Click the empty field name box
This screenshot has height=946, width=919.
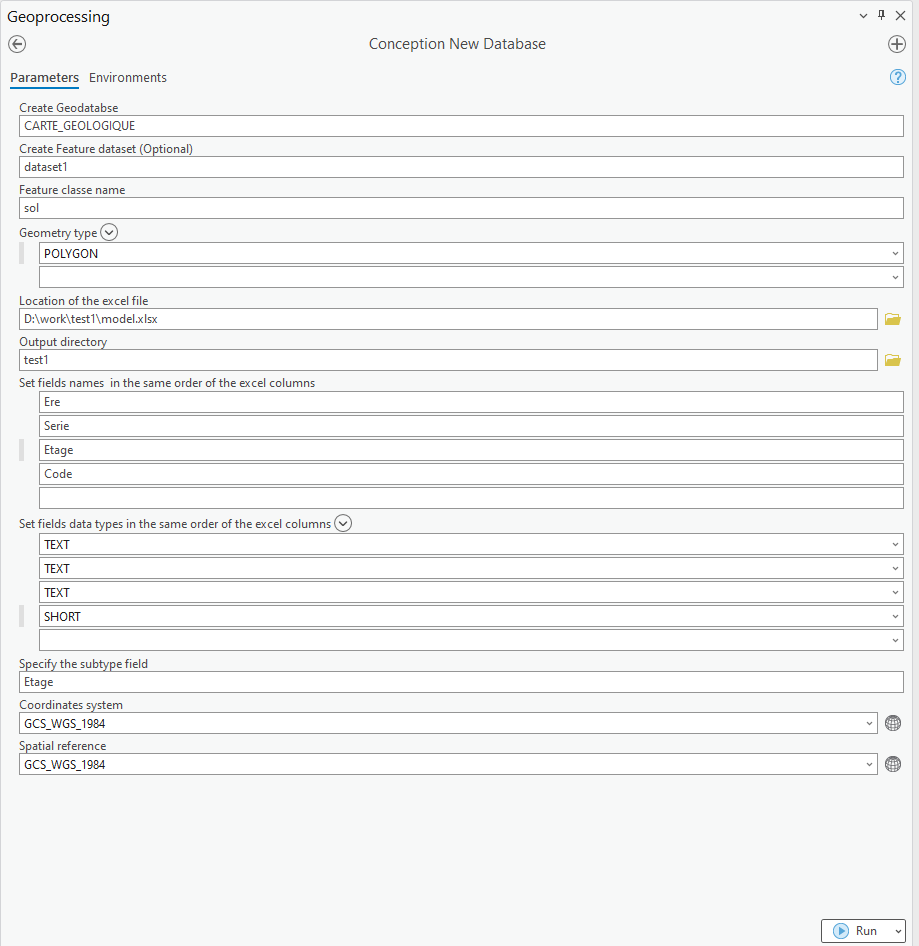click(471, 498)
